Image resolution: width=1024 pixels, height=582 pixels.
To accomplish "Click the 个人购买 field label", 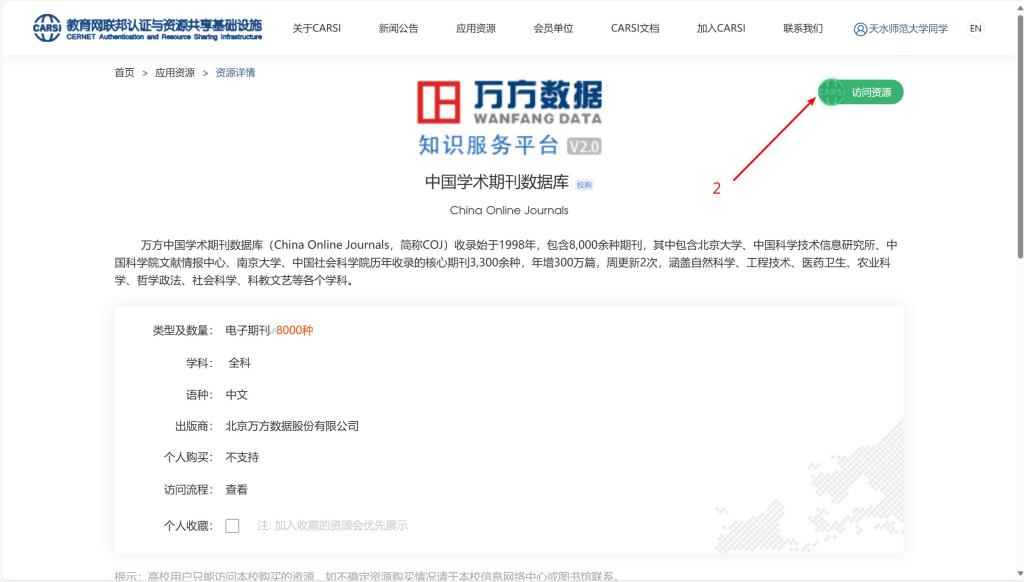I will pyautogui.click(x=188, y=457).
